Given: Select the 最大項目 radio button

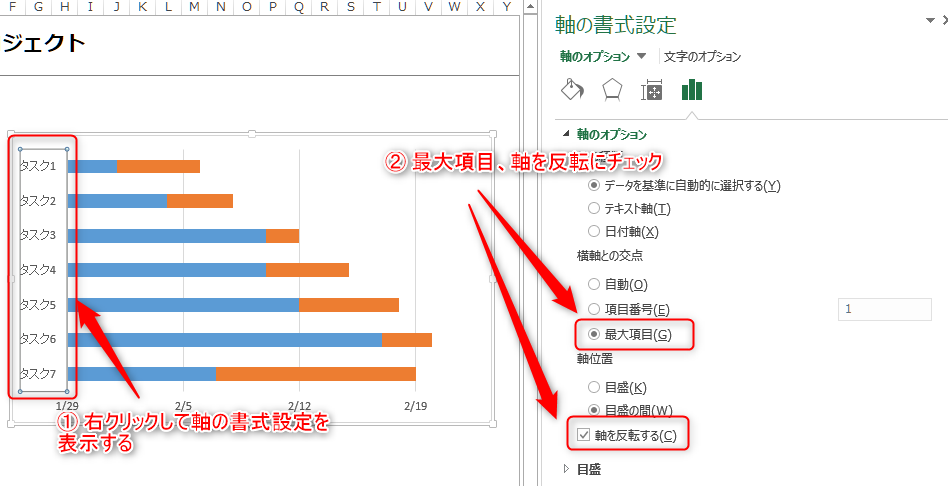Looking at the screenshot, I should (595, 334).
